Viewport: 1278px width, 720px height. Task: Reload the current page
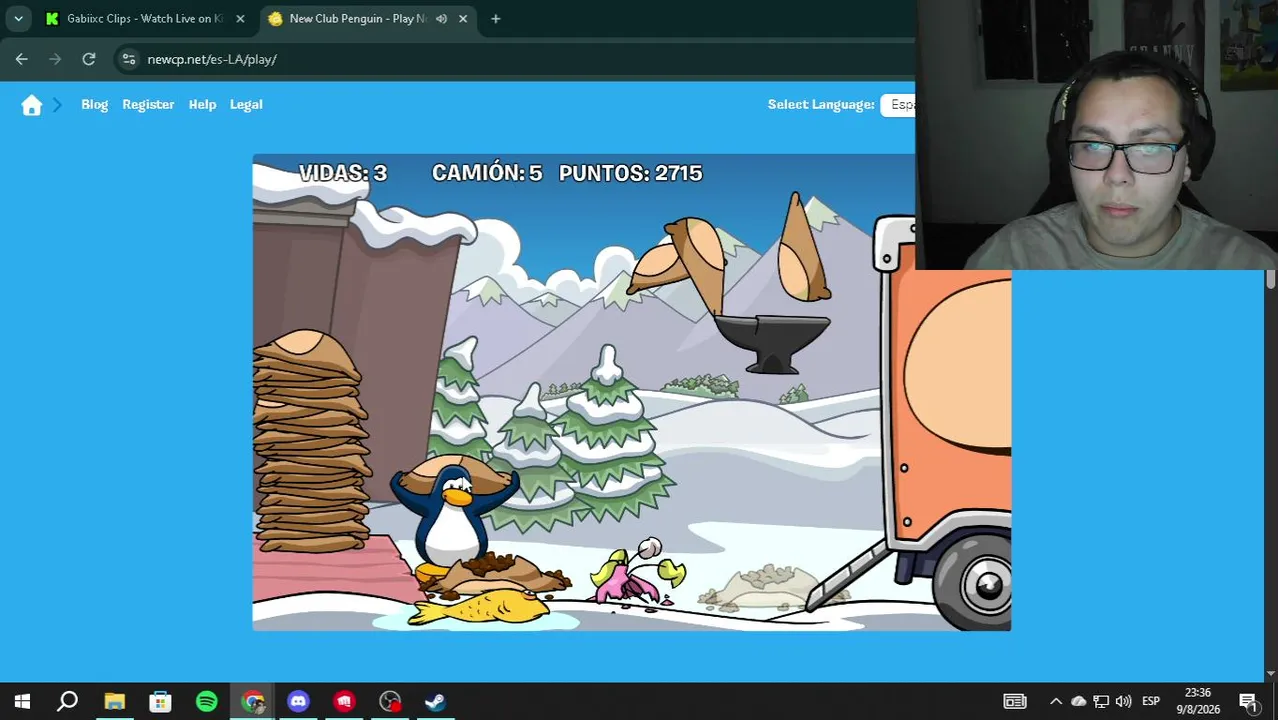[89, 59]
